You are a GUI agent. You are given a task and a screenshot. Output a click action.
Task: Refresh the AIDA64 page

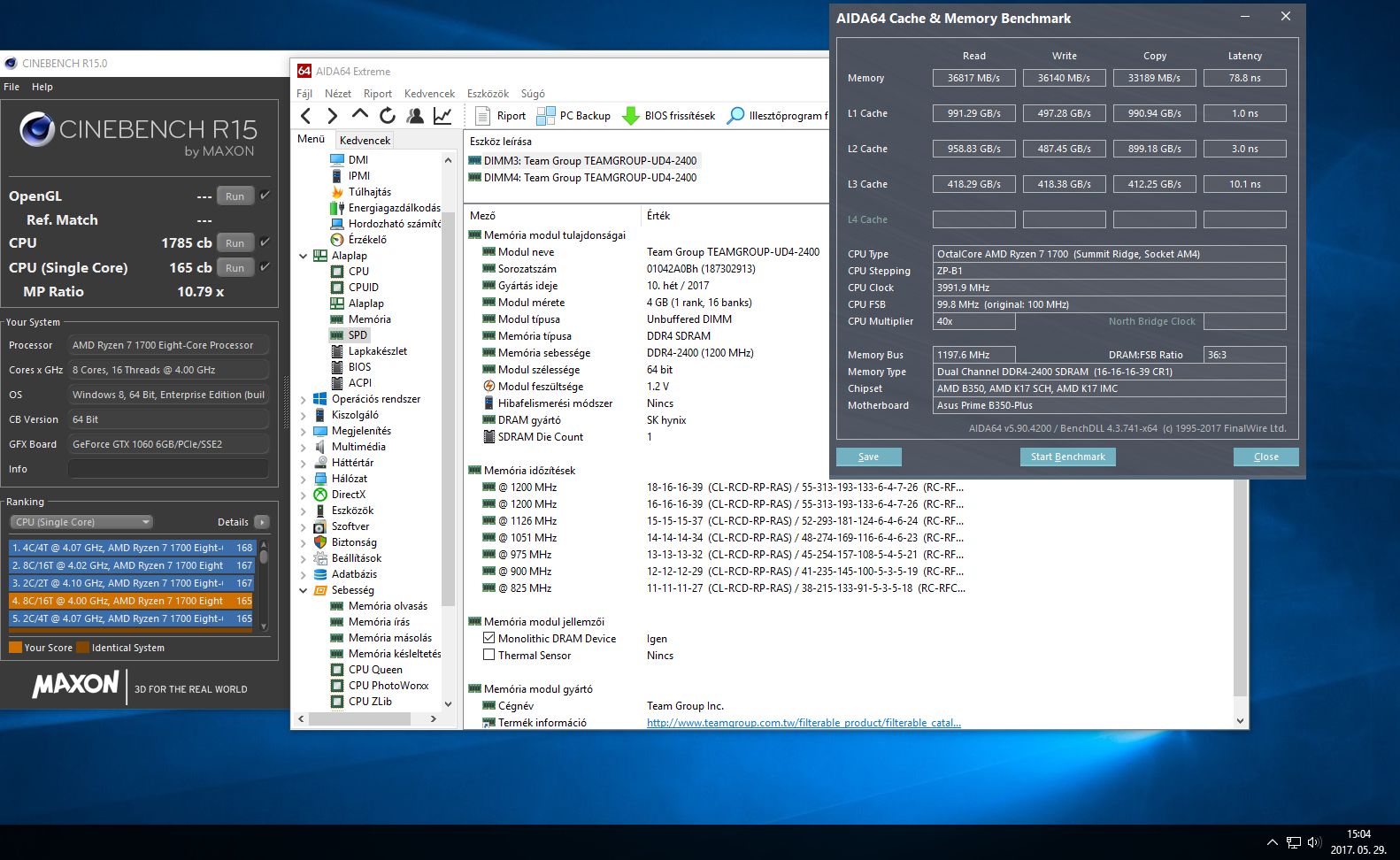pos(387,115)
